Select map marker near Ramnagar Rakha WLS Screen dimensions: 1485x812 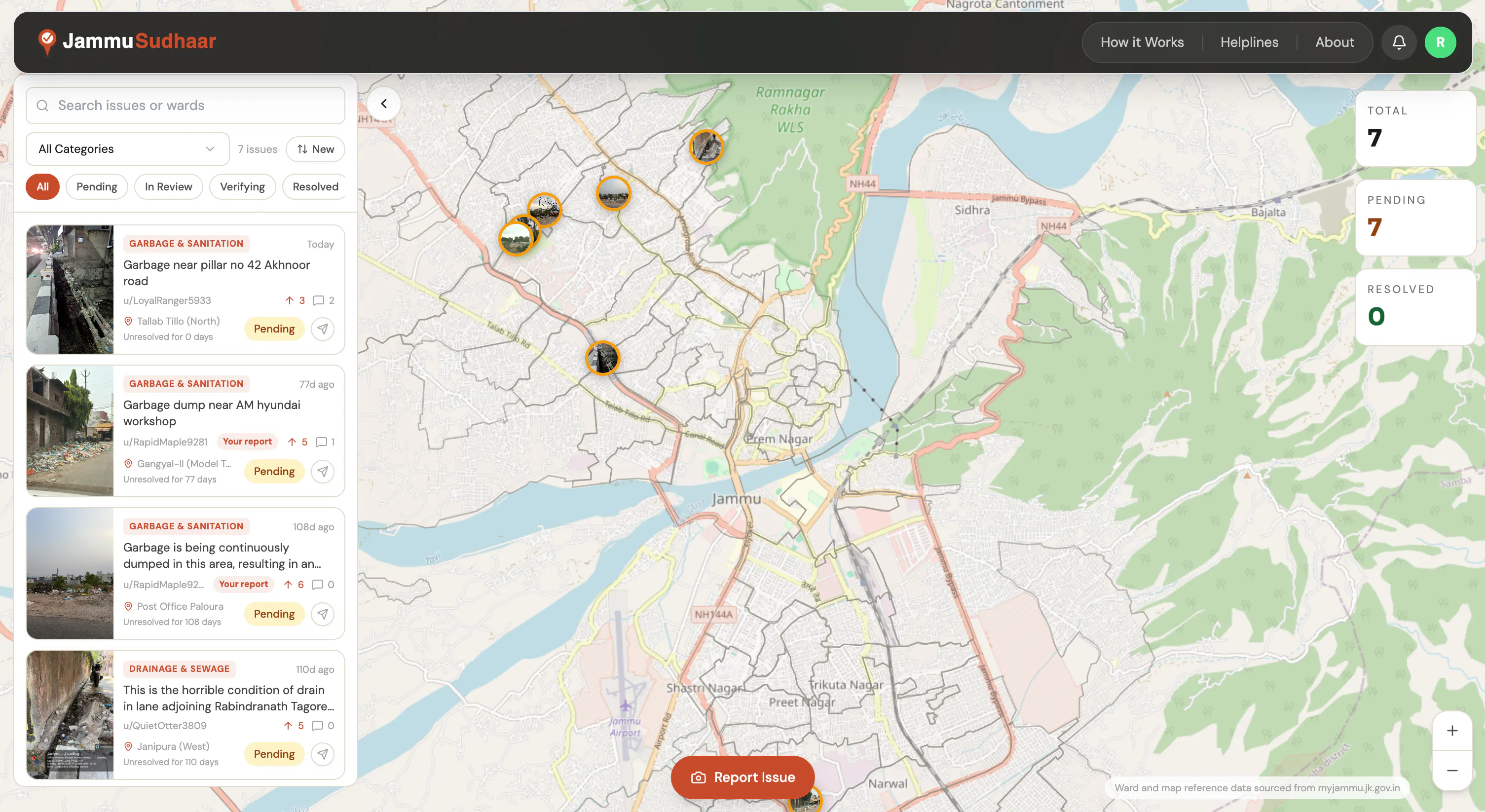click(706, 147)
